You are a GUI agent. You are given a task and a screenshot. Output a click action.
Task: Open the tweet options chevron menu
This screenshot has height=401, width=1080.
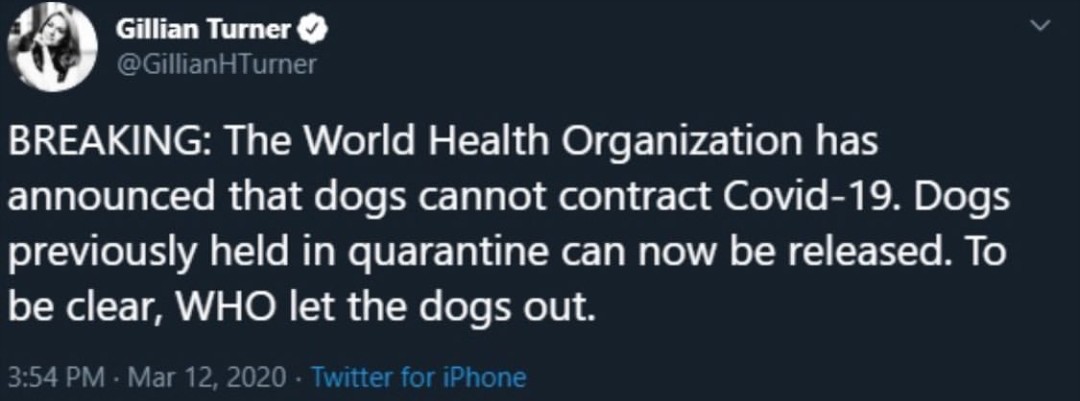click(x=1041, y=29)
